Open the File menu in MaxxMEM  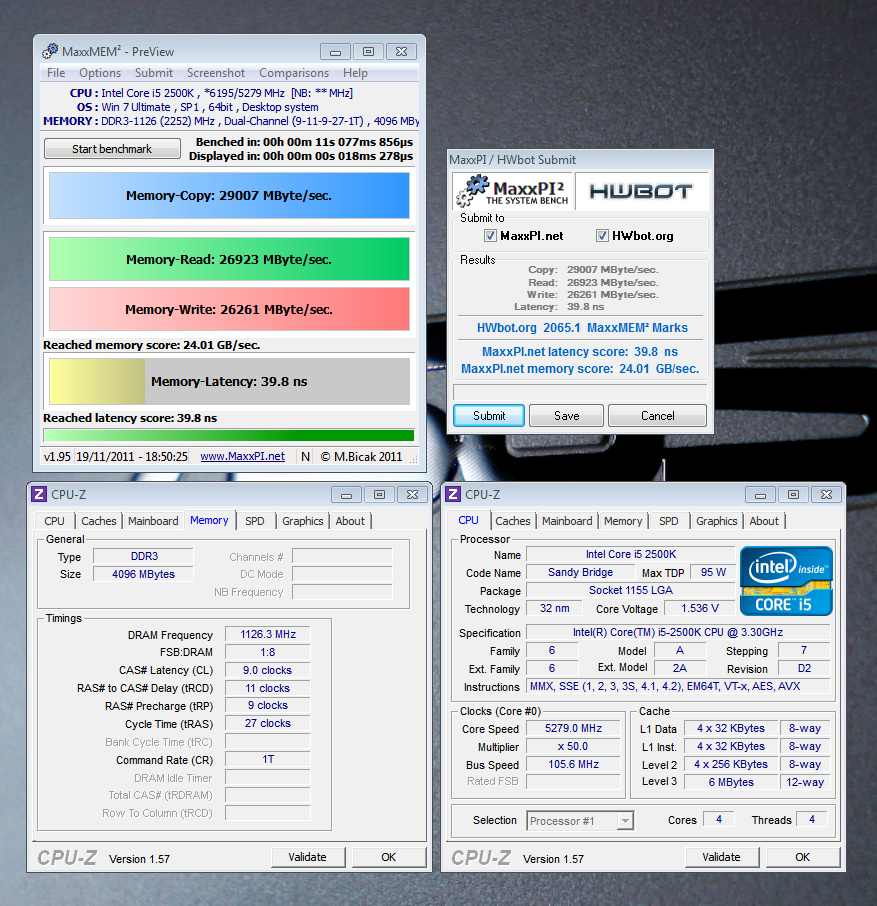[56, 73]
